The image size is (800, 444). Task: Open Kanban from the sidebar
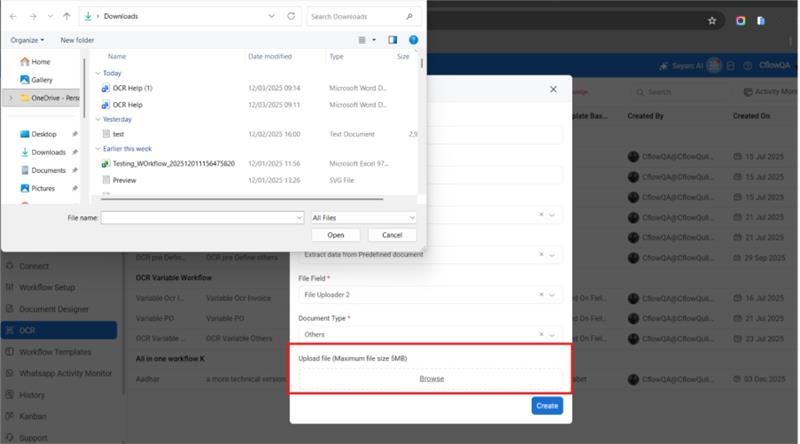[33, 416]
